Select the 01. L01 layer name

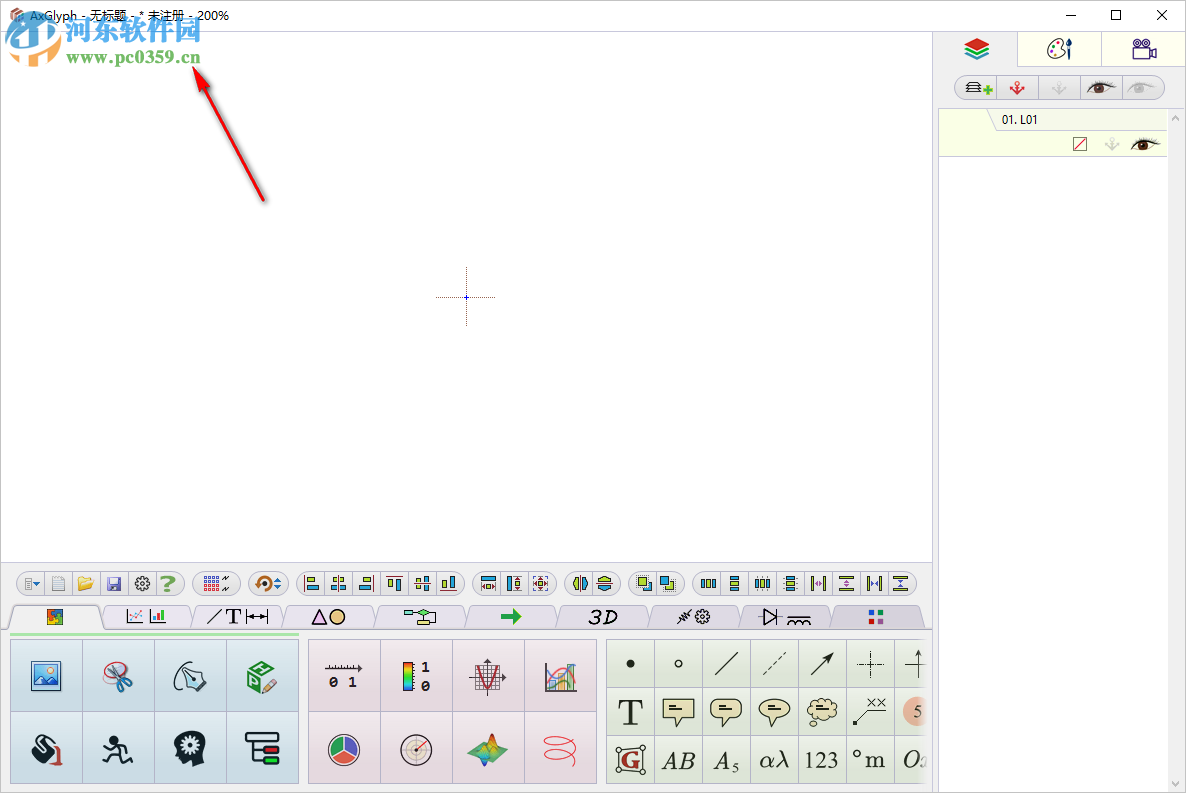[x=1019, y=120]
